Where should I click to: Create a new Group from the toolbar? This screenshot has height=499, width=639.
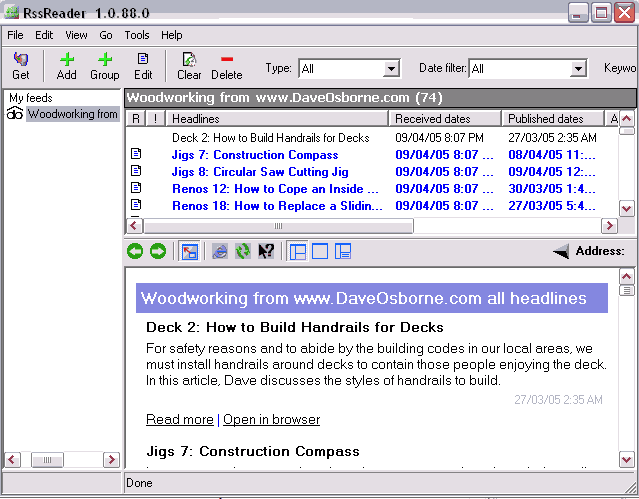pyautogui.click(x=105, y=66)
